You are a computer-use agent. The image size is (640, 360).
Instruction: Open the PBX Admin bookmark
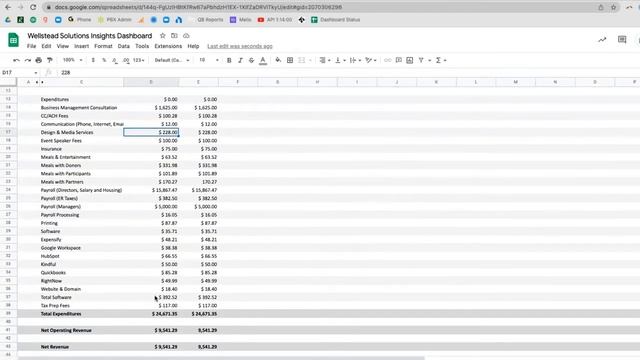[x=115, y=20]
